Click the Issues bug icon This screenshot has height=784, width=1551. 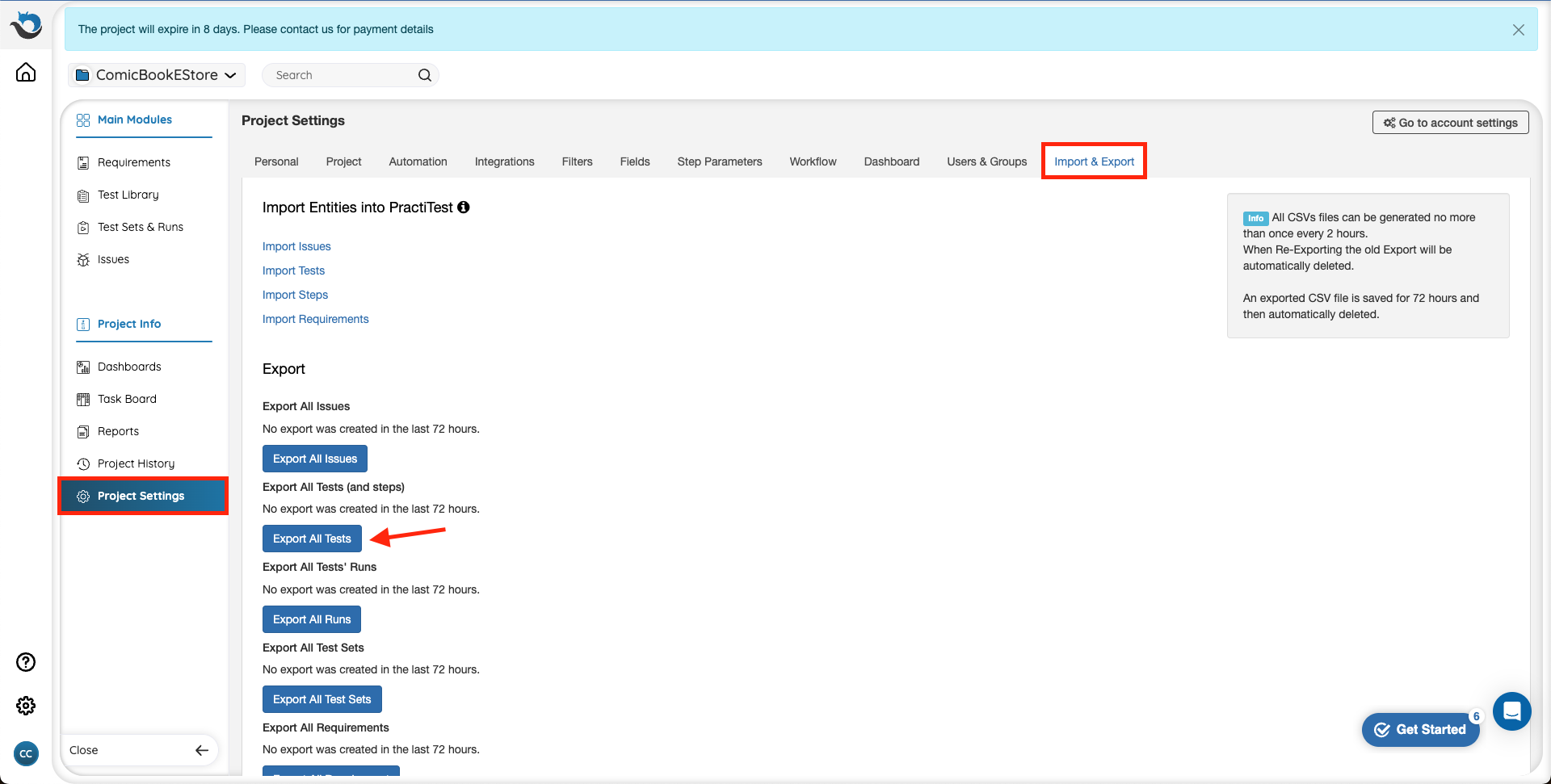(83, 260)
